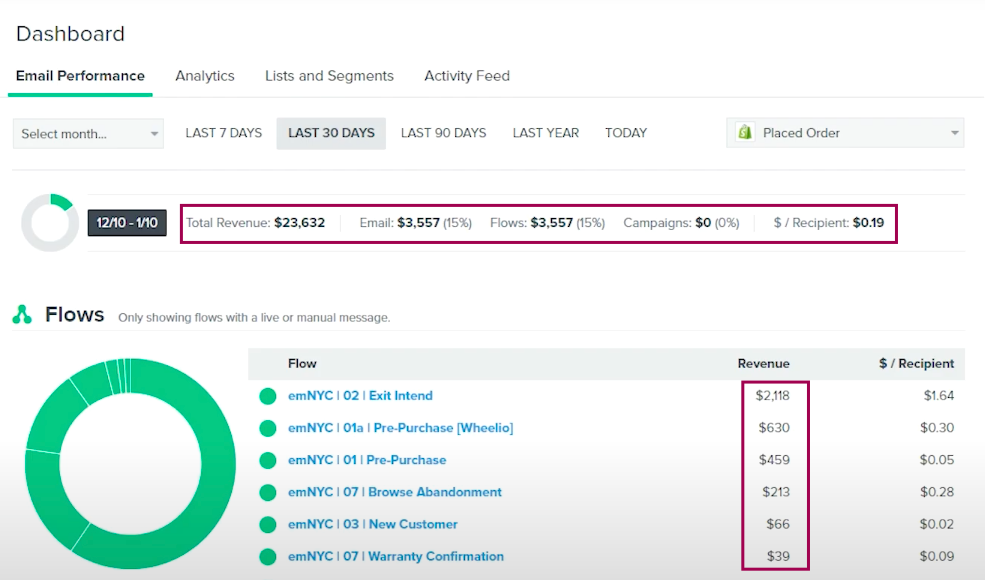The image size is (985, 580).
Task: Open the Lists and Segments tab
Action: (329, 76)
